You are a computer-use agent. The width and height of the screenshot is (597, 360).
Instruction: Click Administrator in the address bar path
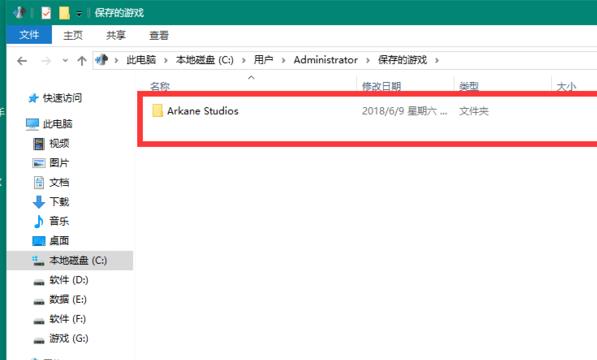(326, 60)
